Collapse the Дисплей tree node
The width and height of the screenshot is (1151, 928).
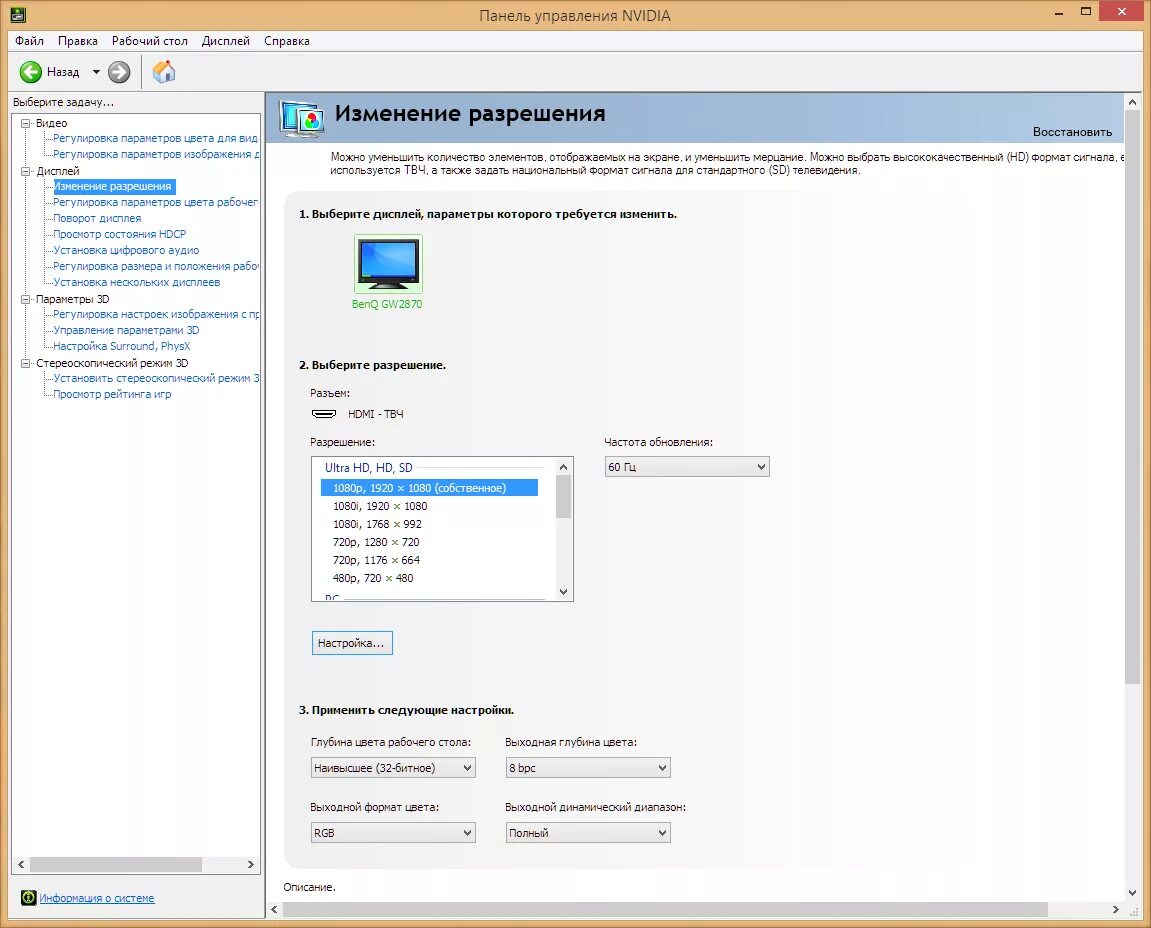coord(26,171)
